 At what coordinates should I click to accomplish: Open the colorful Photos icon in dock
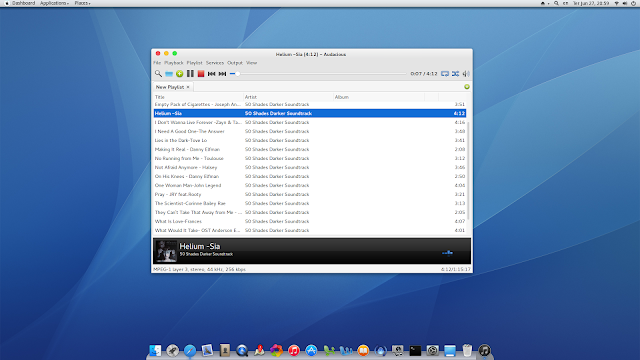click(276, 351)
